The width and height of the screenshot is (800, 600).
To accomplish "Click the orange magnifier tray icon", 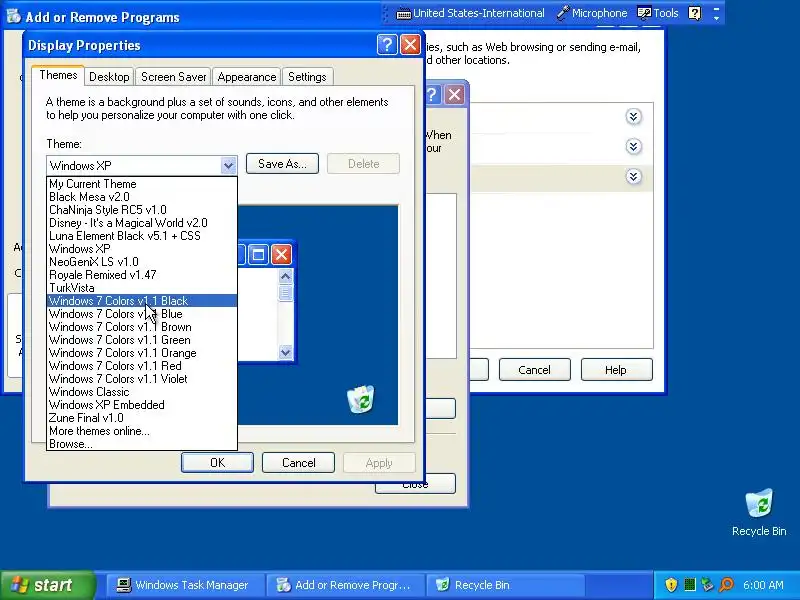I will 727,585.
